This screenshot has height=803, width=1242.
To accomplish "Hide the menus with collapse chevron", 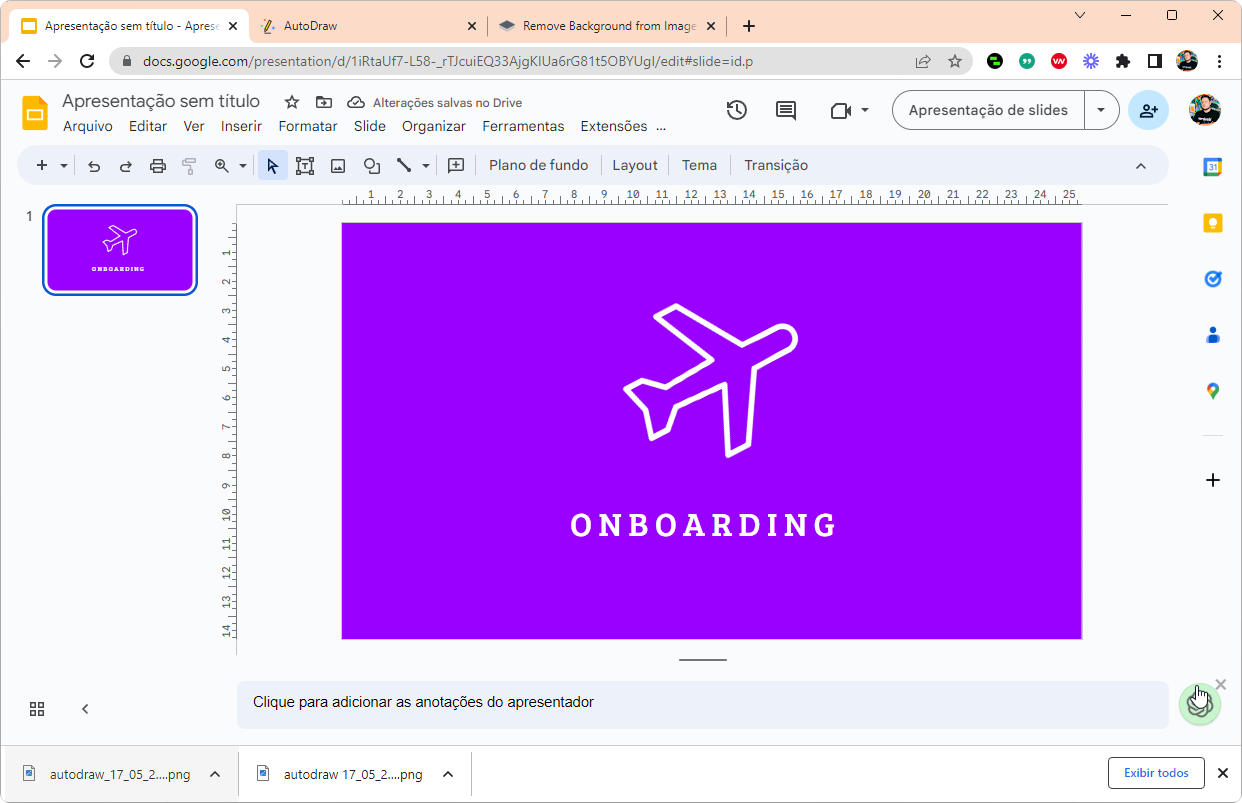I will tap(1141, 166).
